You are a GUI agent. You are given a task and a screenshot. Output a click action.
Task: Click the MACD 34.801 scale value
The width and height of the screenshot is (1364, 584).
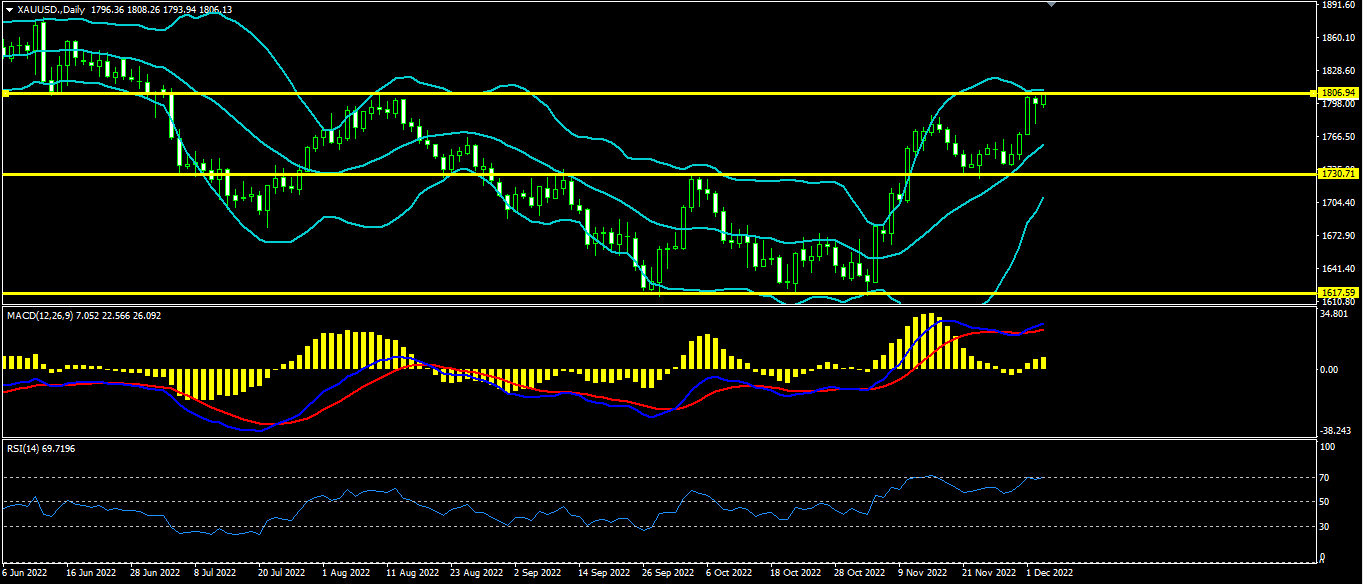tap(1335, 314)
